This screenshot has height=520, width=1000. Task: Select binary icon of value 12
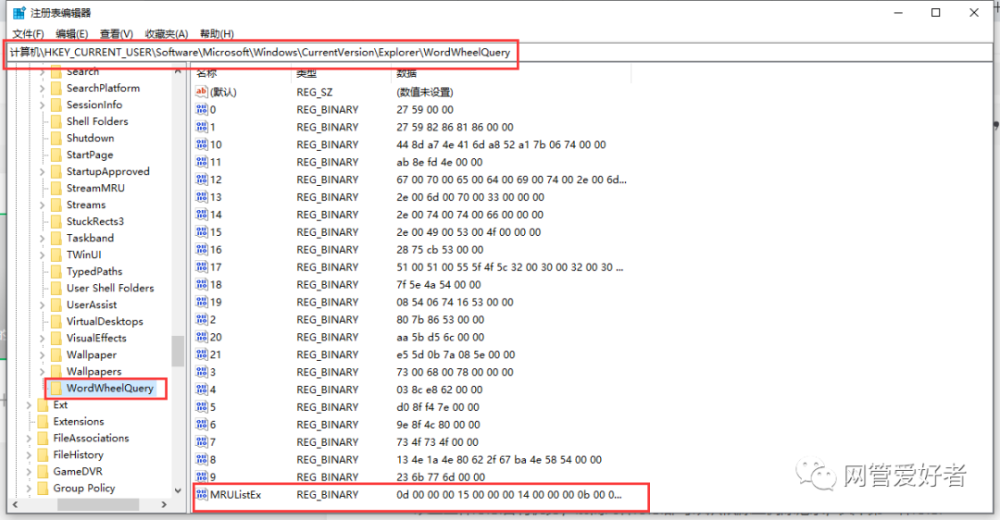[202, 179]
